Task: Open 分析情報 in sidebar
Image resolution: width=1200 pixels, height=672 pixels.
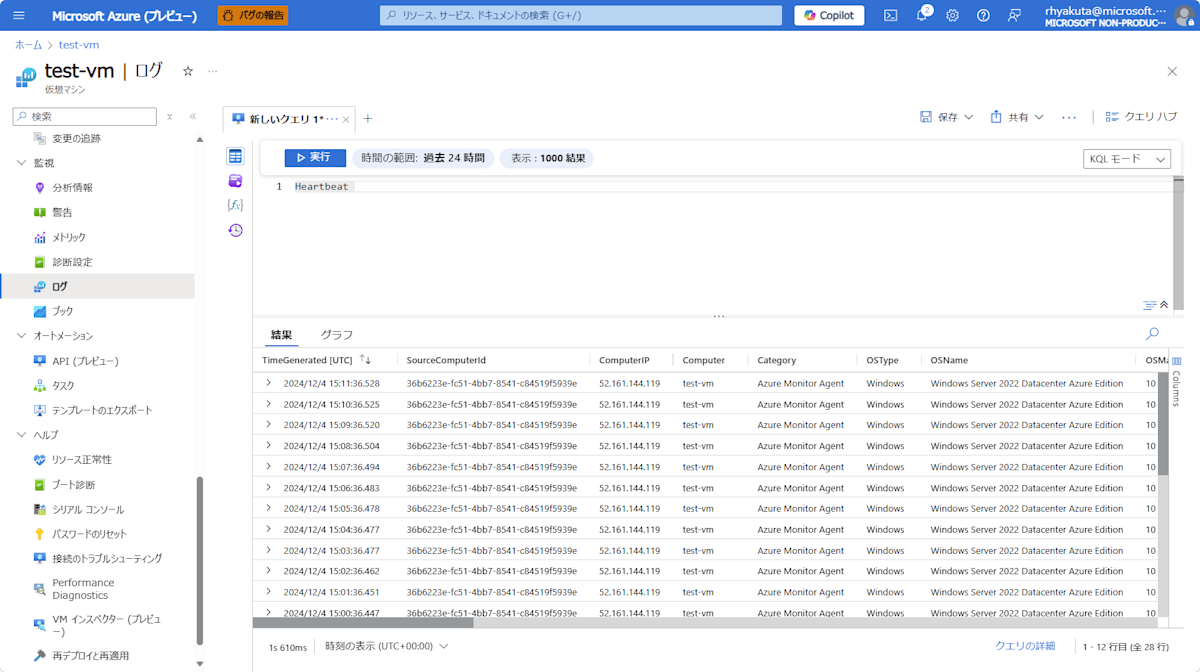Action: (x=72, y=187)
